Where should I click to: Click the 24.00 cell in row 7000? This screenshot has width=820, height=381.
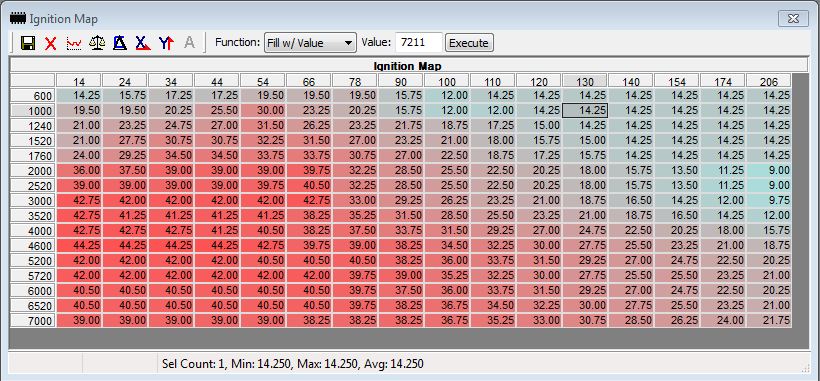pyautogui.click(x=723, y=321)
